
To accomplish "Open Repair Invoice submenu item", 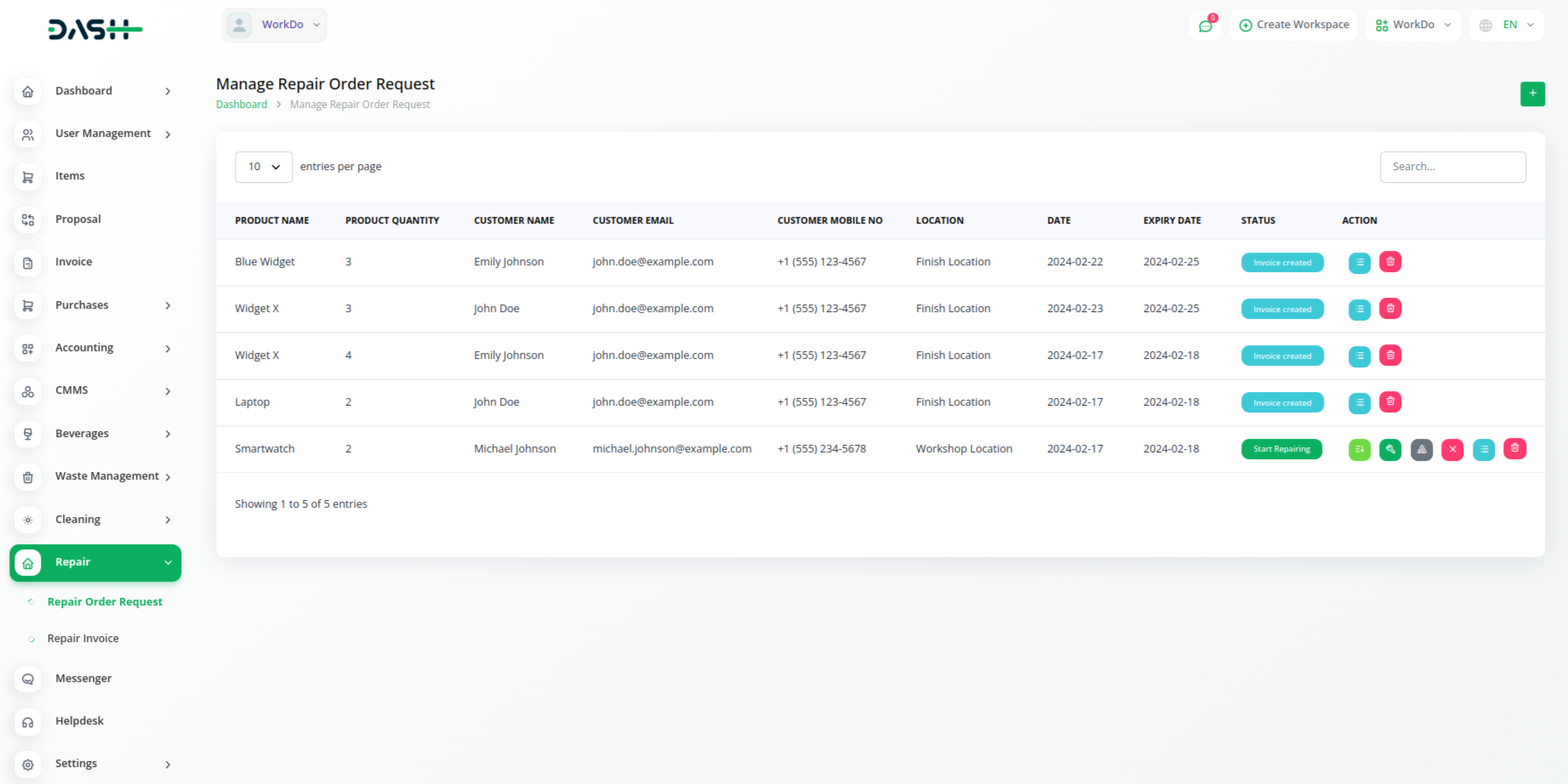I will pos(83,639).
